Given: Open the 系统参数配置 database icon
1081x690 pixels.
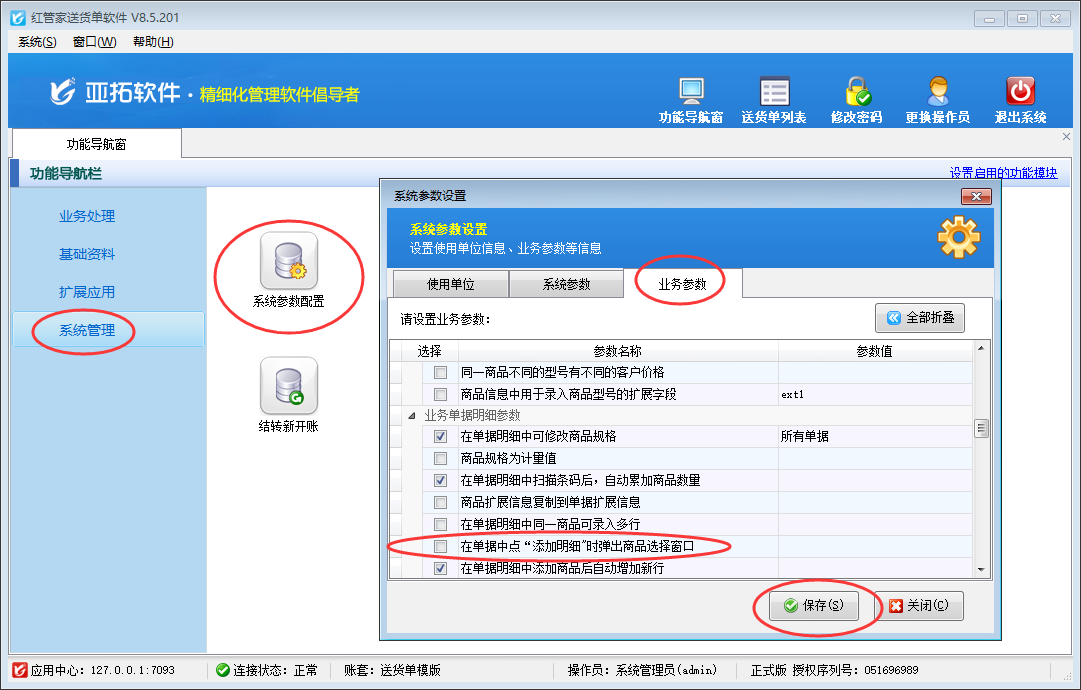Looking at the screenshot, I should click(x=288, y=261).
